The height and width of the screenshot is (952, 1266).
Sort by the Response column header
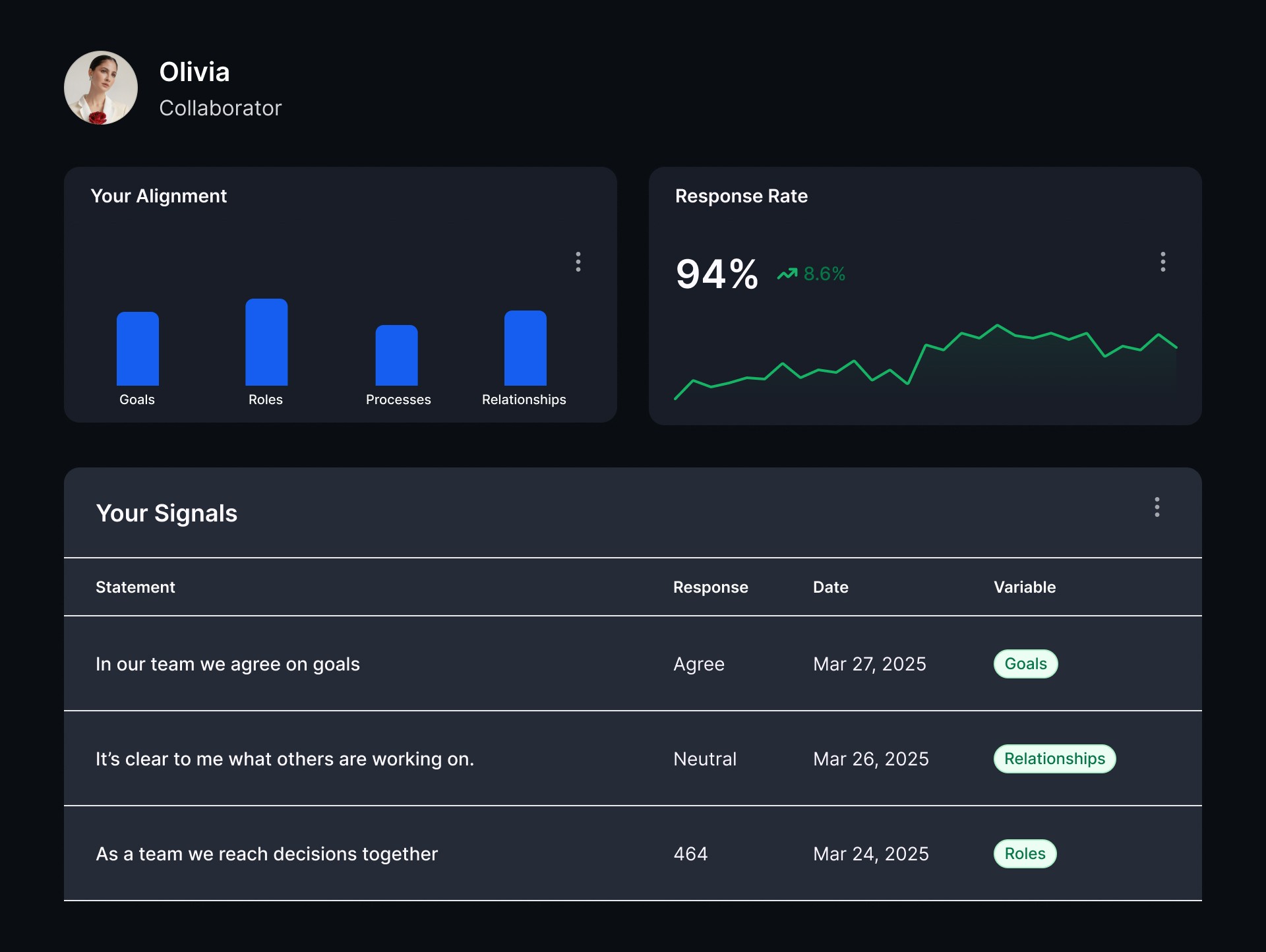pos(711,587)
